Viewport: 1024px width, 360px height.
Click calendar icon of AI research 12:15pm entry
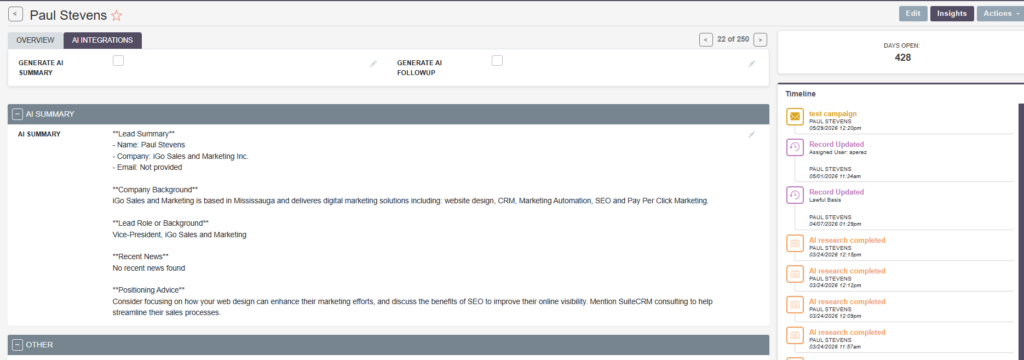(795, 244)
